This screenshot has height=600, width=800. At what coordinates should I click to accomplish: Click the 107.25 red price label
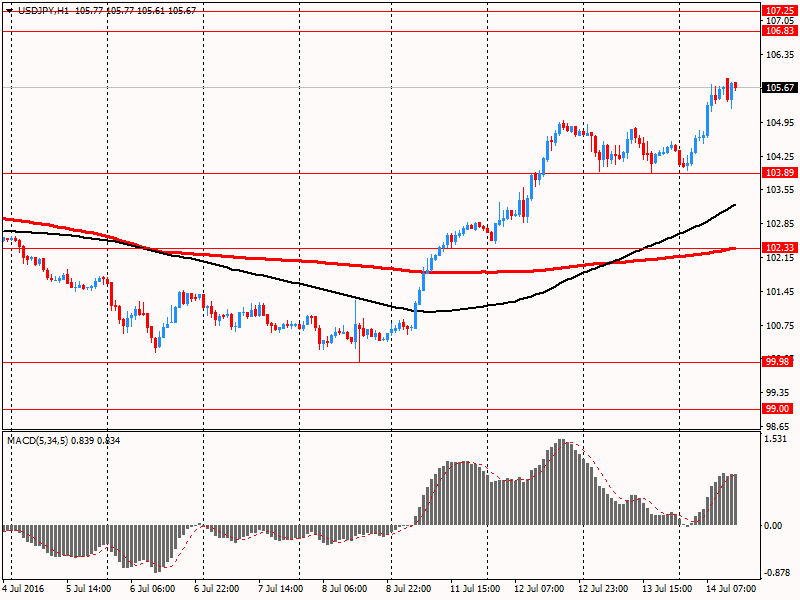[779, 11]
